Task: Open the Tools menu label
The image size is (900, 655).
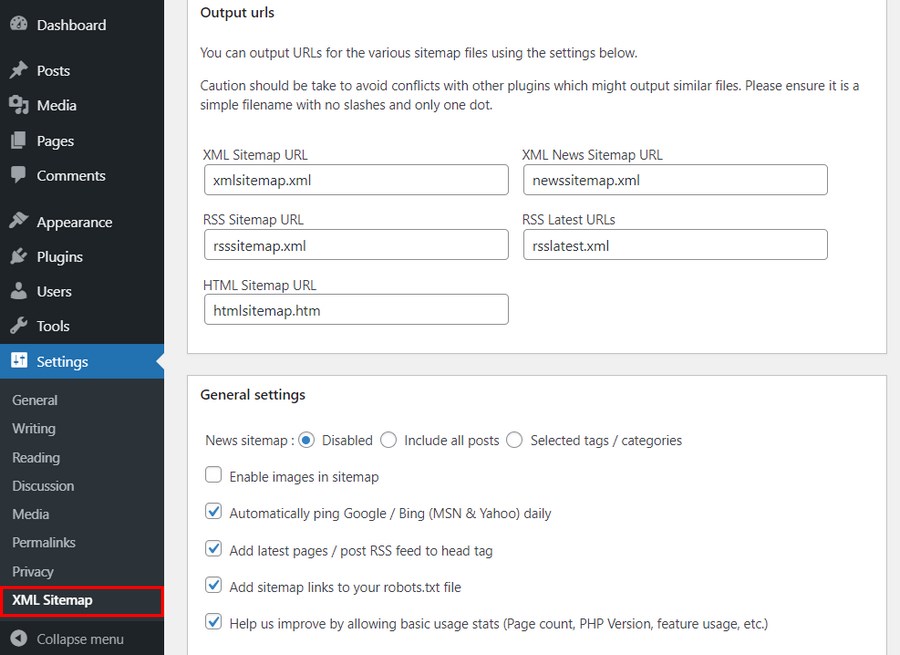Action: point(53,326)
